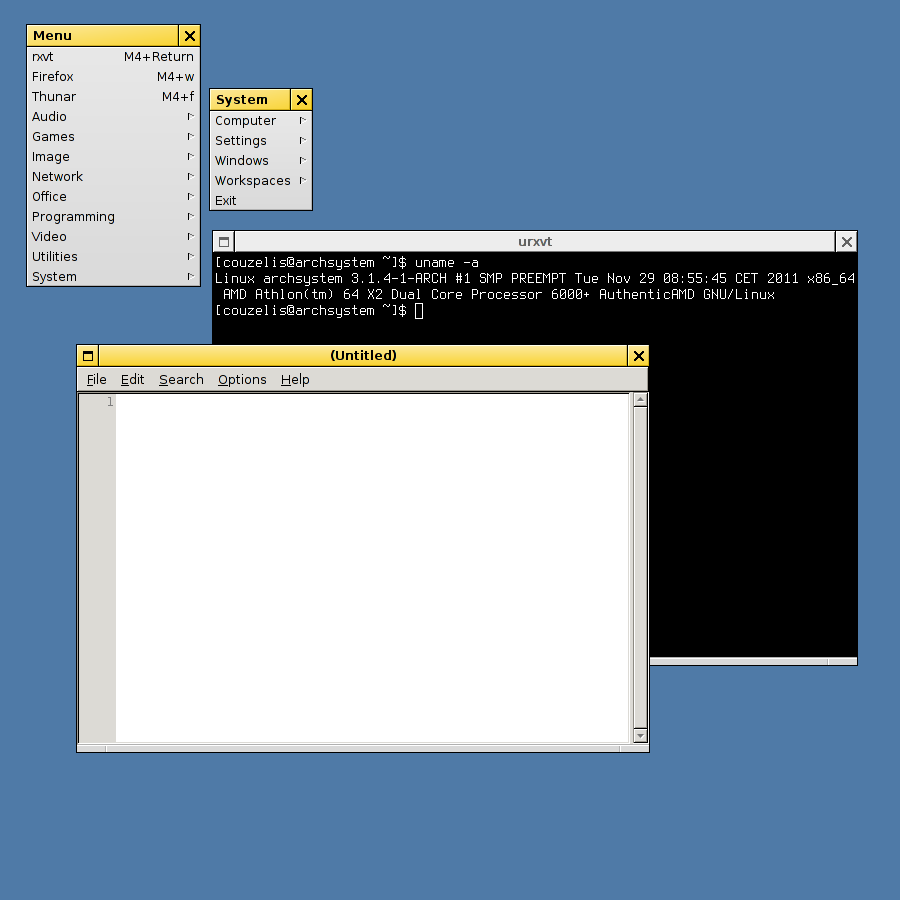The image size is (900, 900).
Task: Launch rxvt from the Menu
Action: click(113, 56)
